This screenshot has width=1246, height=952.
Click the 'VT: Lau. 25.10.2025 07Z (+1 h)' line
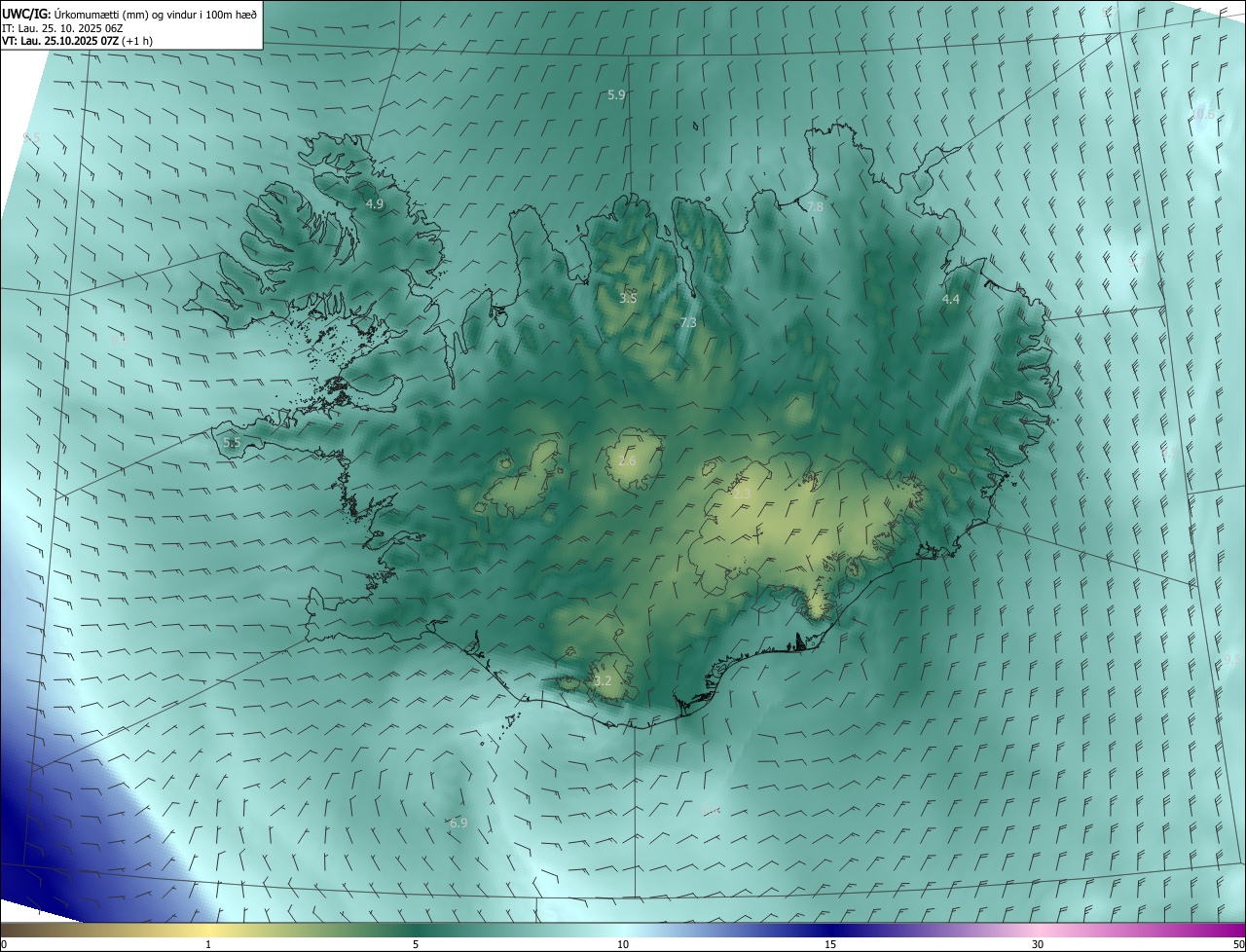point(77,41)
